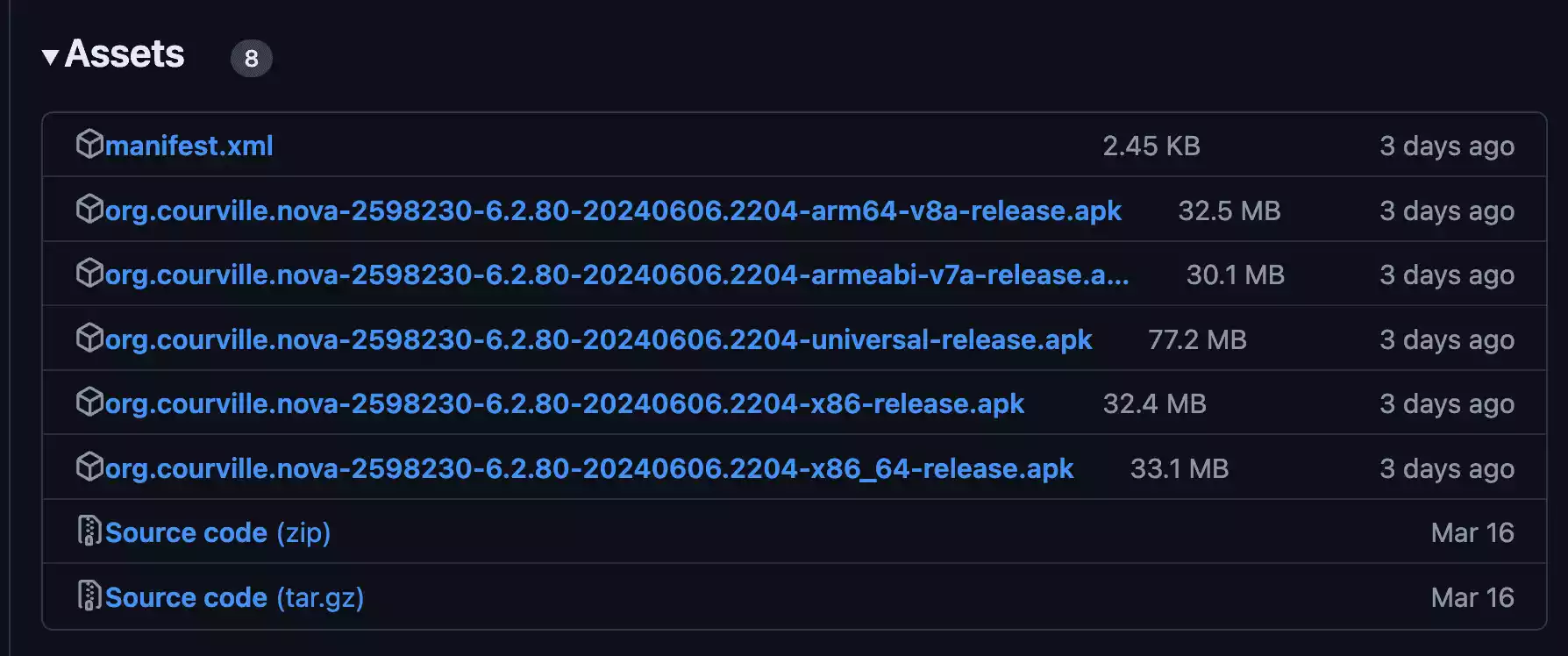
Task: Download the x86-release apk
Action: pyautogui.click(x=564, y=403)
